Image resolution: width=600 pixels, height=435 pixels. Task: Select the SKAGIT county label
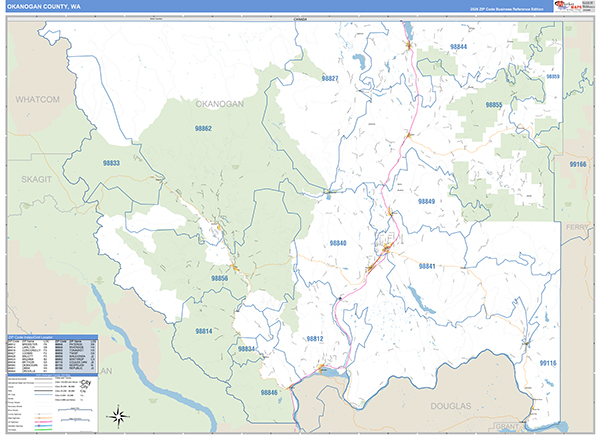(x=36, y=179)
